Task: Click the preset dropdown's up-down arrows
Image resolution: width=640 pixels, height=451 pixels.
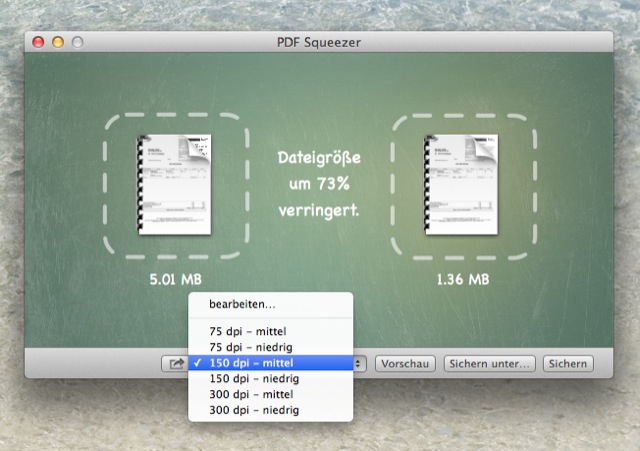Action: click(360, 364)
